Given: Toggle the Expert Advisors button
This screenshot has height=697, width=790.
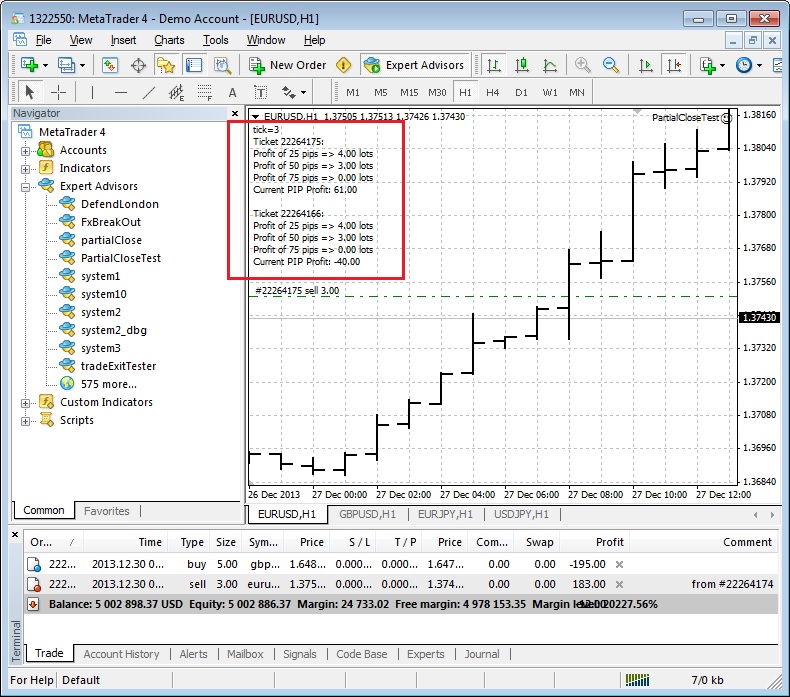Looking at the screenshot, I should 414,65.
